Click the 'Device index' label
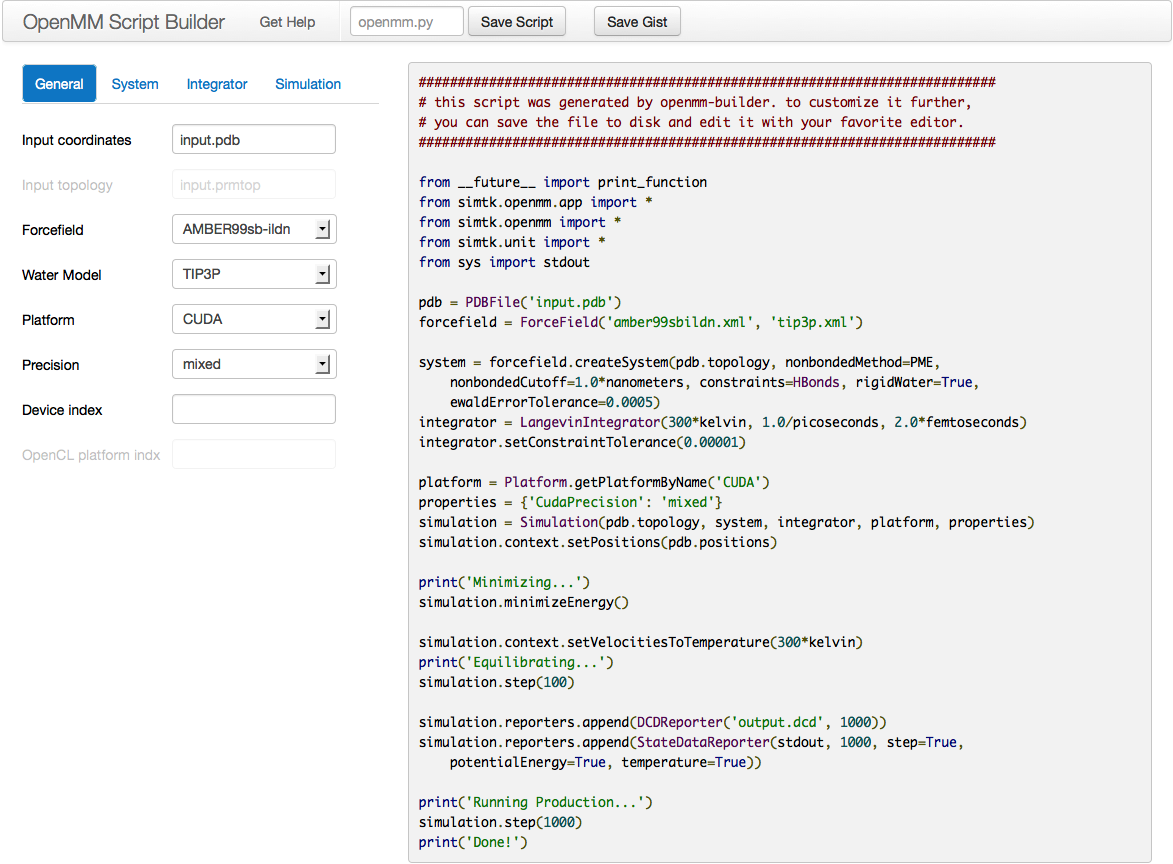The height and width of the screenshot is (864, 1173). [x=62, y=409]
